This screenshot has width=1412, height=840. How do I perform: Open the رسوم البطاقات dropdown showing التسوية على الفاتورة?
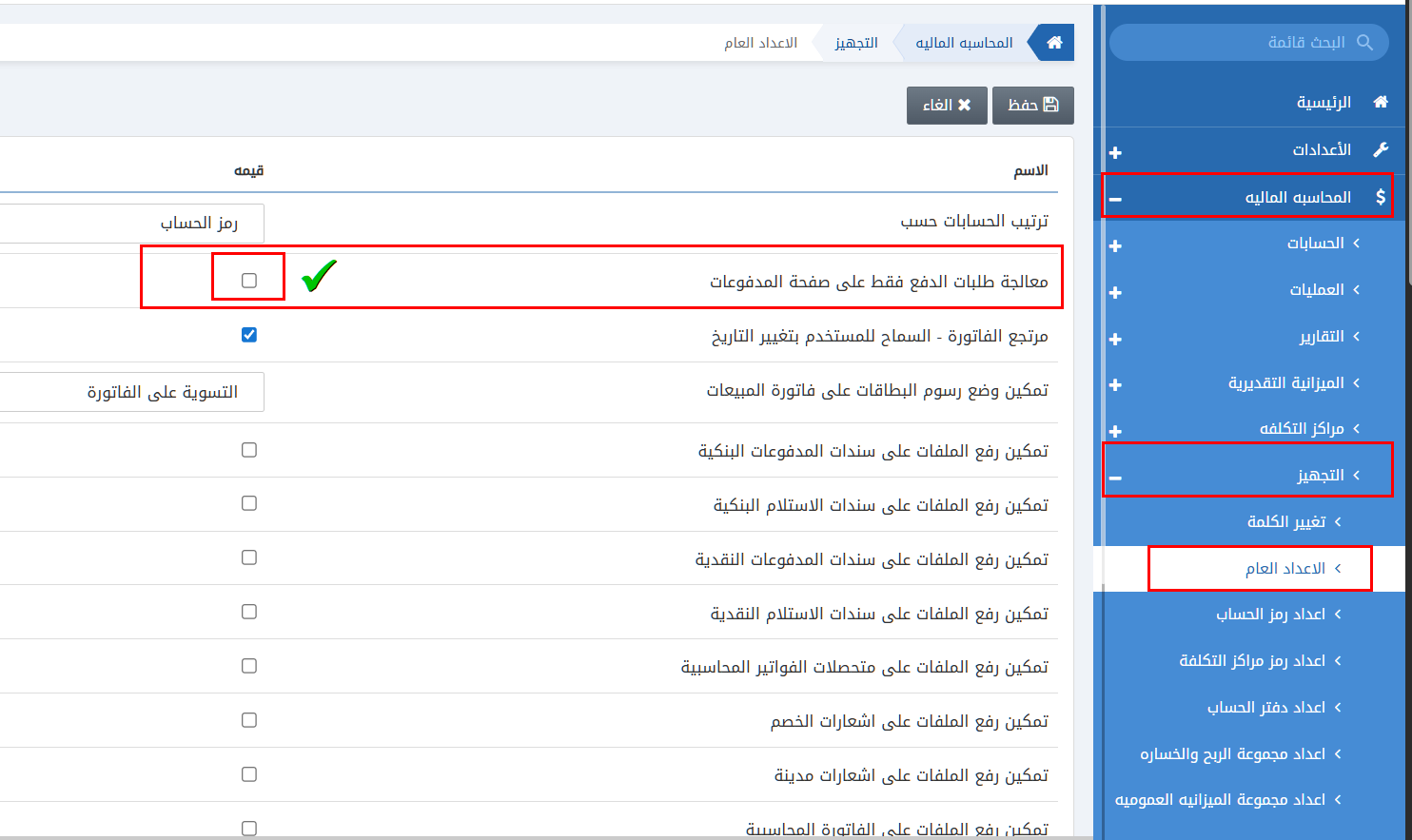tap(132, 392)
